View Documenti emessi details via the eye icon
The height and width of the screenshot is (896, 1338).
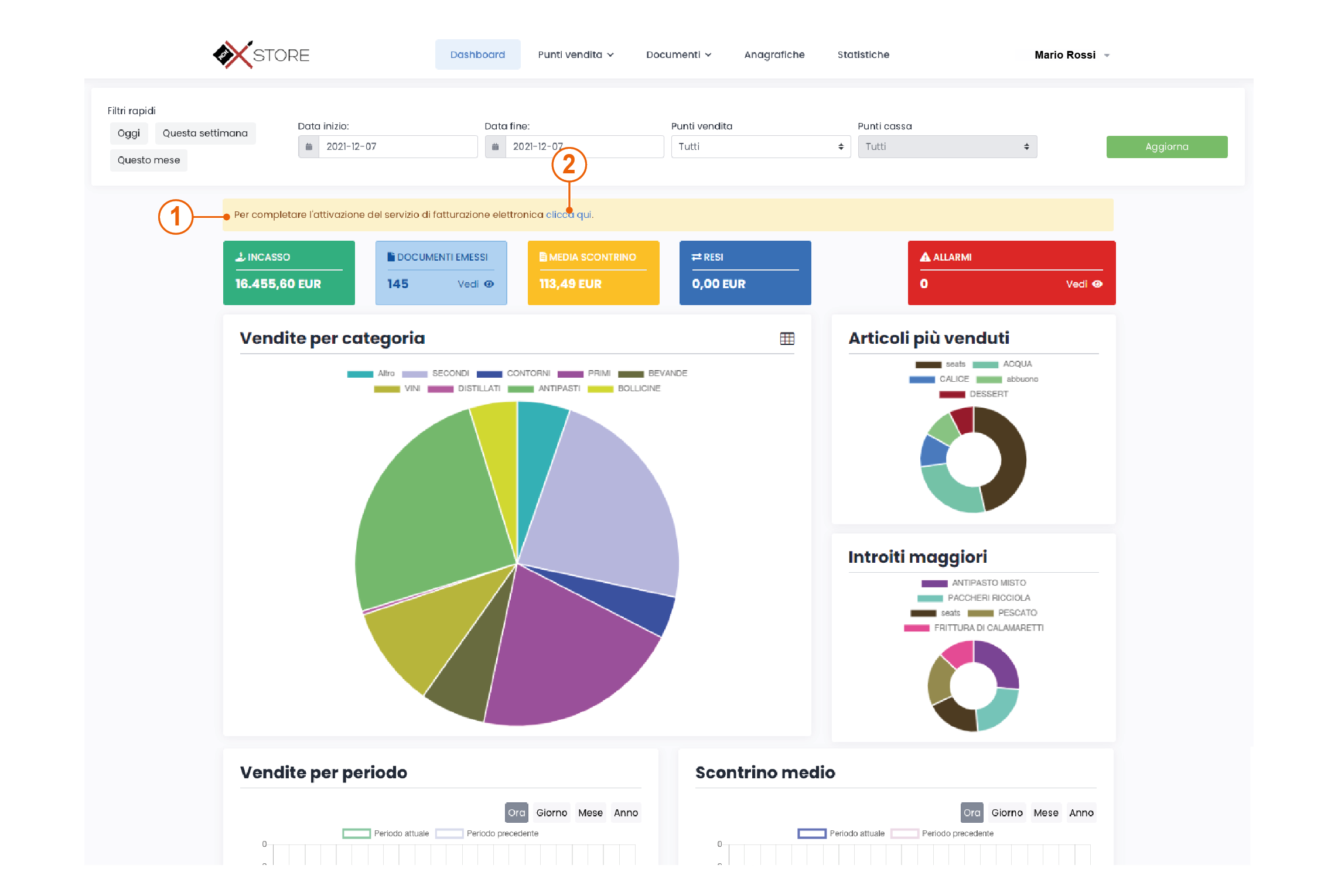[490, 284]
